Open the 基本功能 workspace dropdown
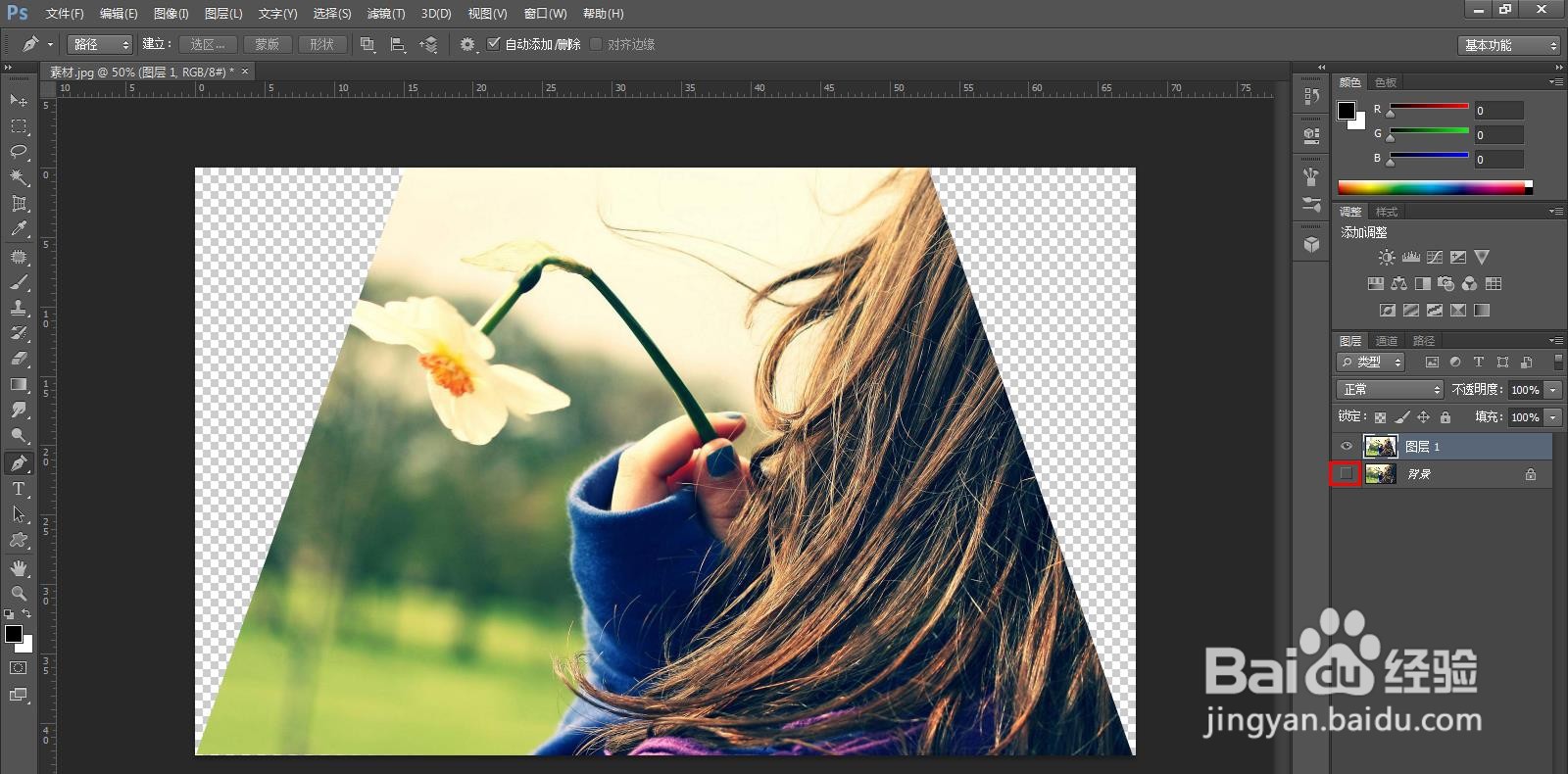The image size is (1568, 774). click(x=1508, y=45)
